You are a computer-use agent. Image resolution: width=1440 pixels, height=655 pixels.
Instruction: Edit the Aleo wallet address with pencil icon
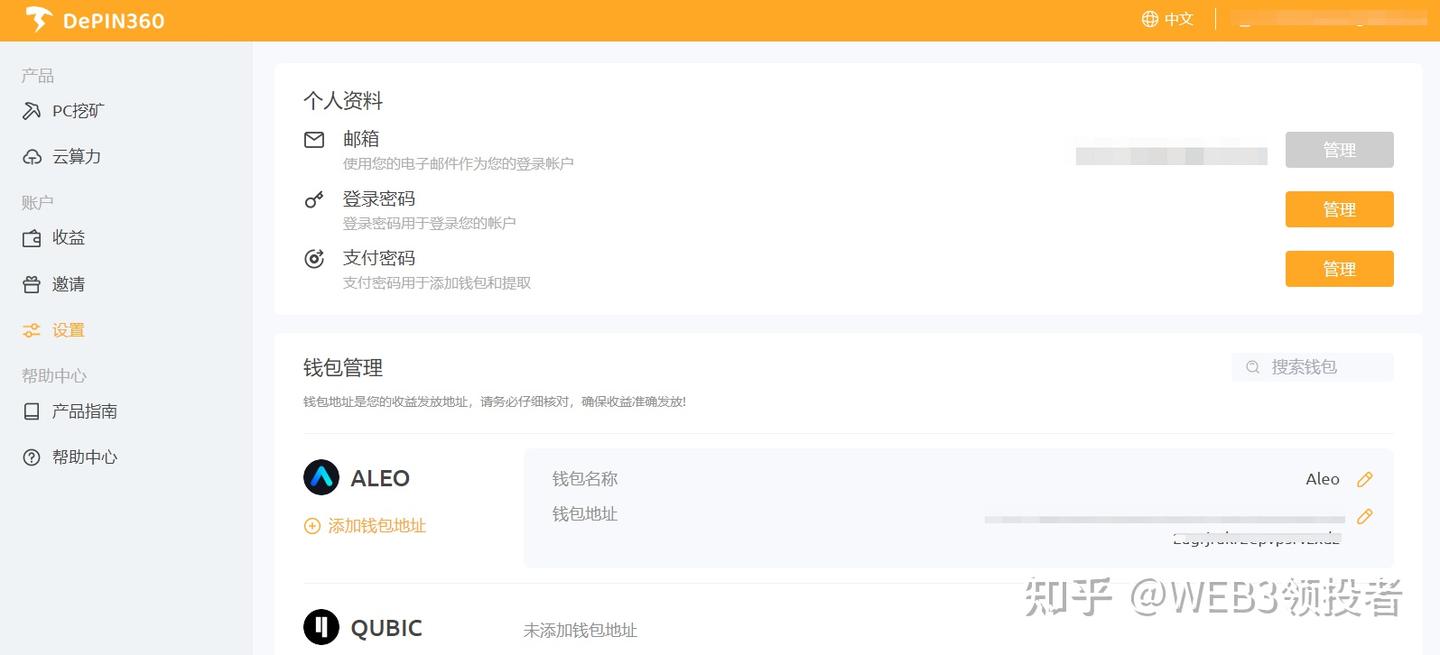click(x=1365, y=516)
